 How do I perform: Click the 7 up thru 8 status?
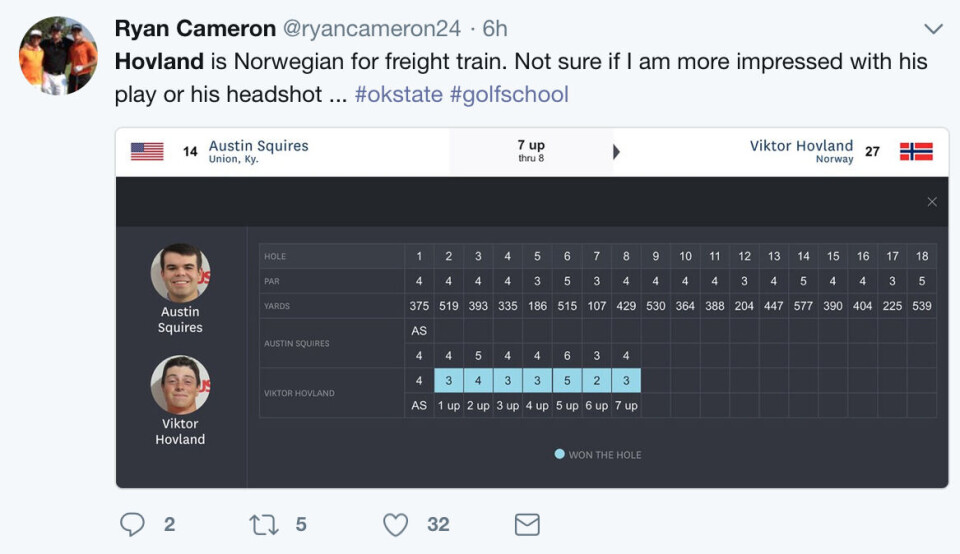pos(531,151)
